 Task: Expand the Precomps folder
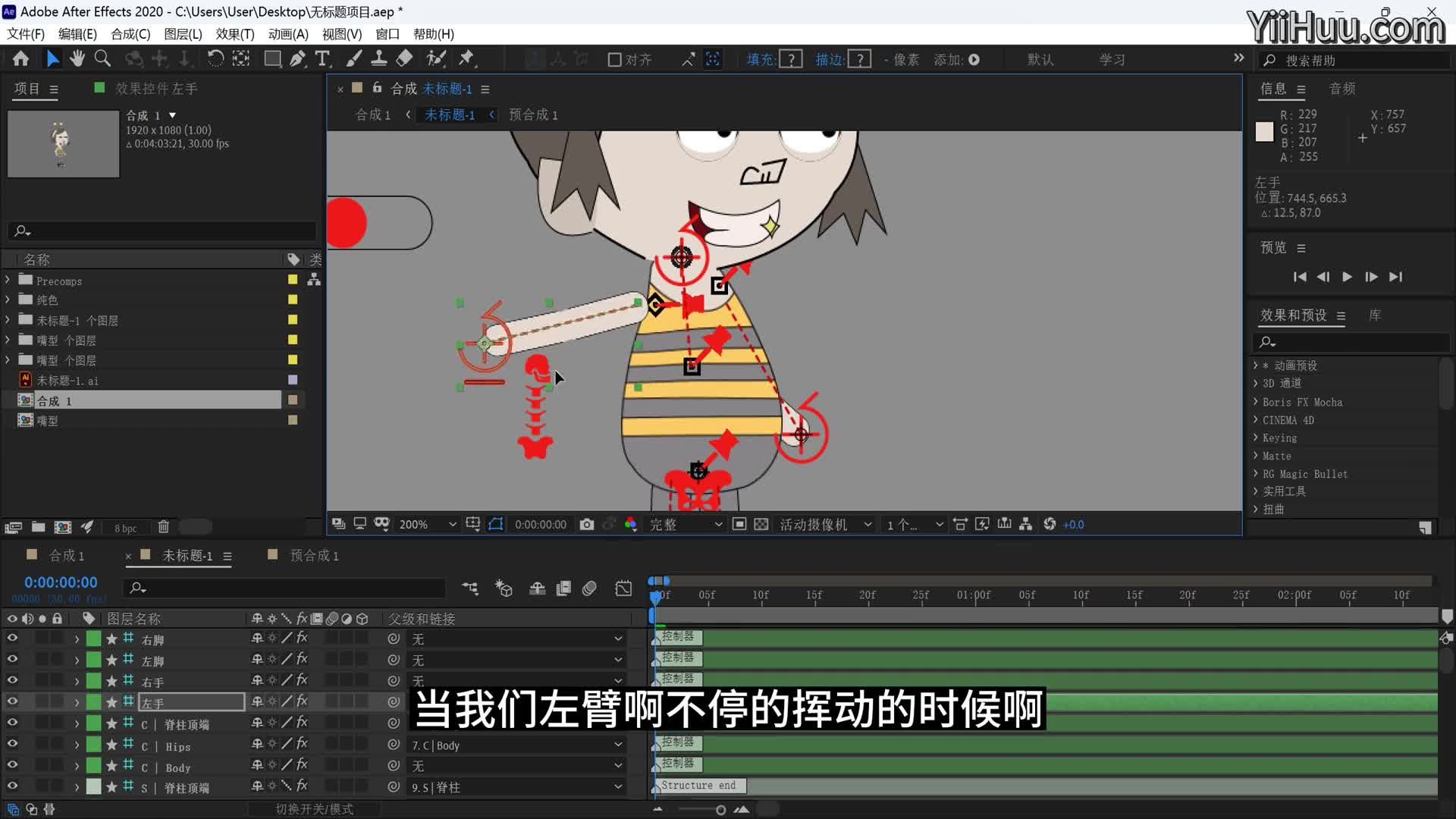pyautogui.click(x=8, y=280)
